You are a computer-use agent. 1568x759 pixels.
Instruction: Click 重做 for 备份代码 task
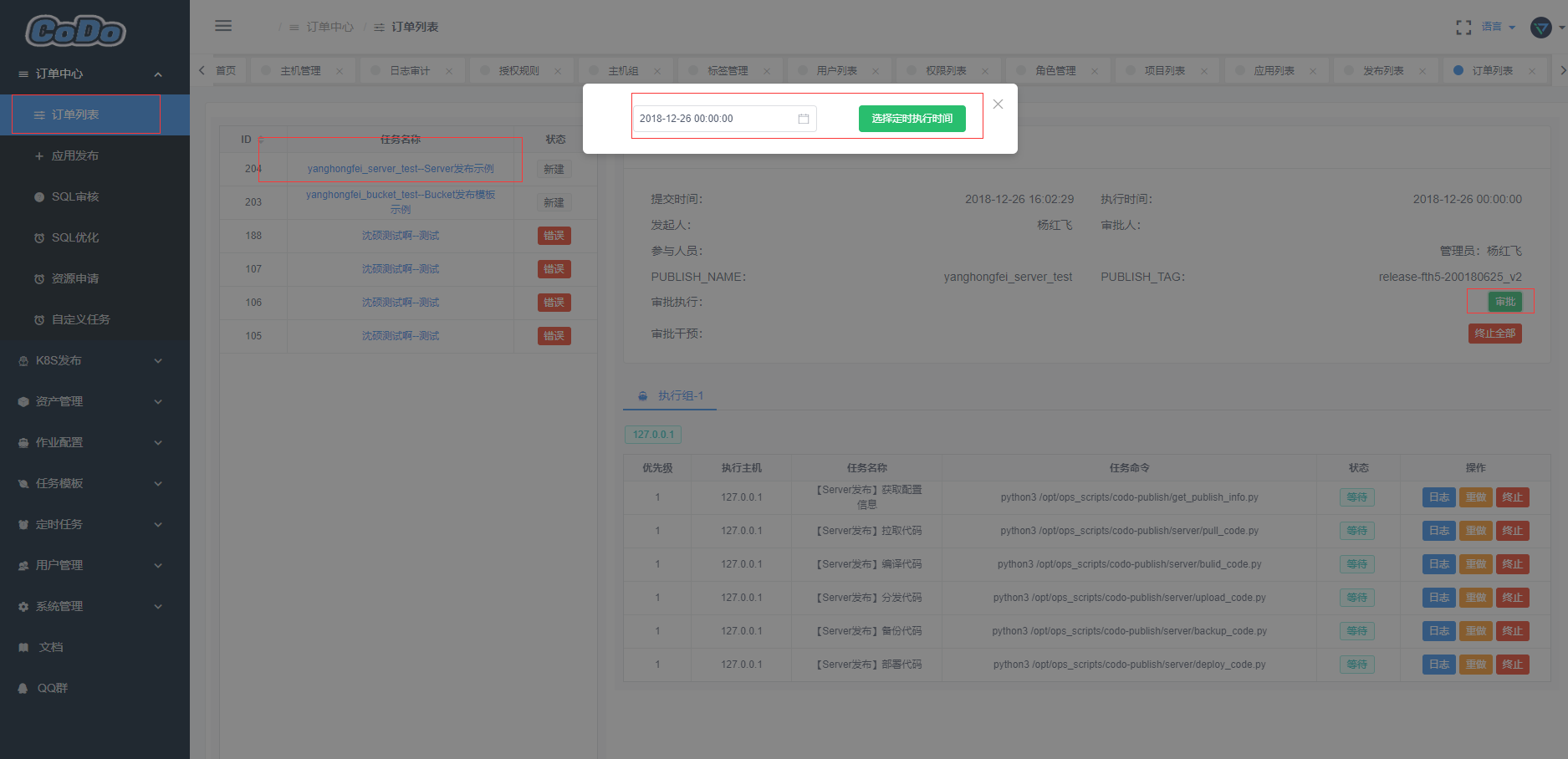(x=1475, y=631)
